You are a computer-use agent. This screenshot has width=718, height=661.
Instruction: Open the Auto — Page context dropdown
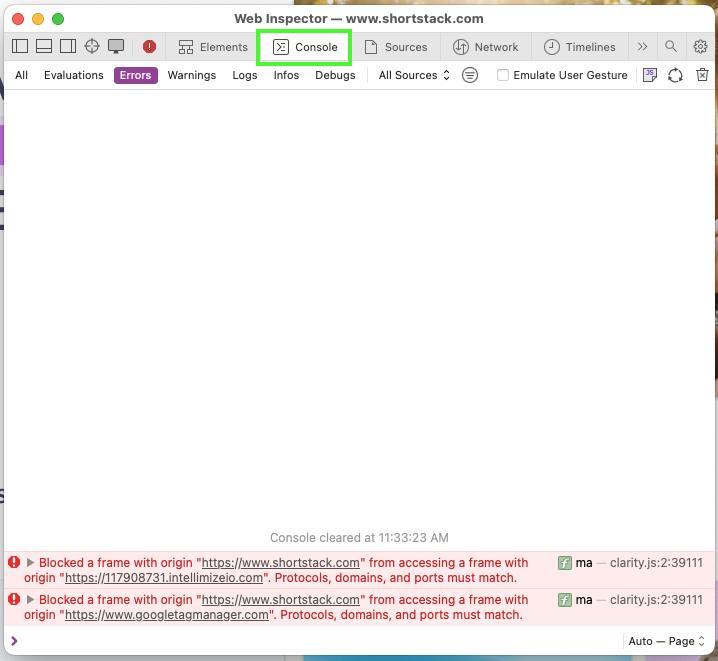click(666, 641)
